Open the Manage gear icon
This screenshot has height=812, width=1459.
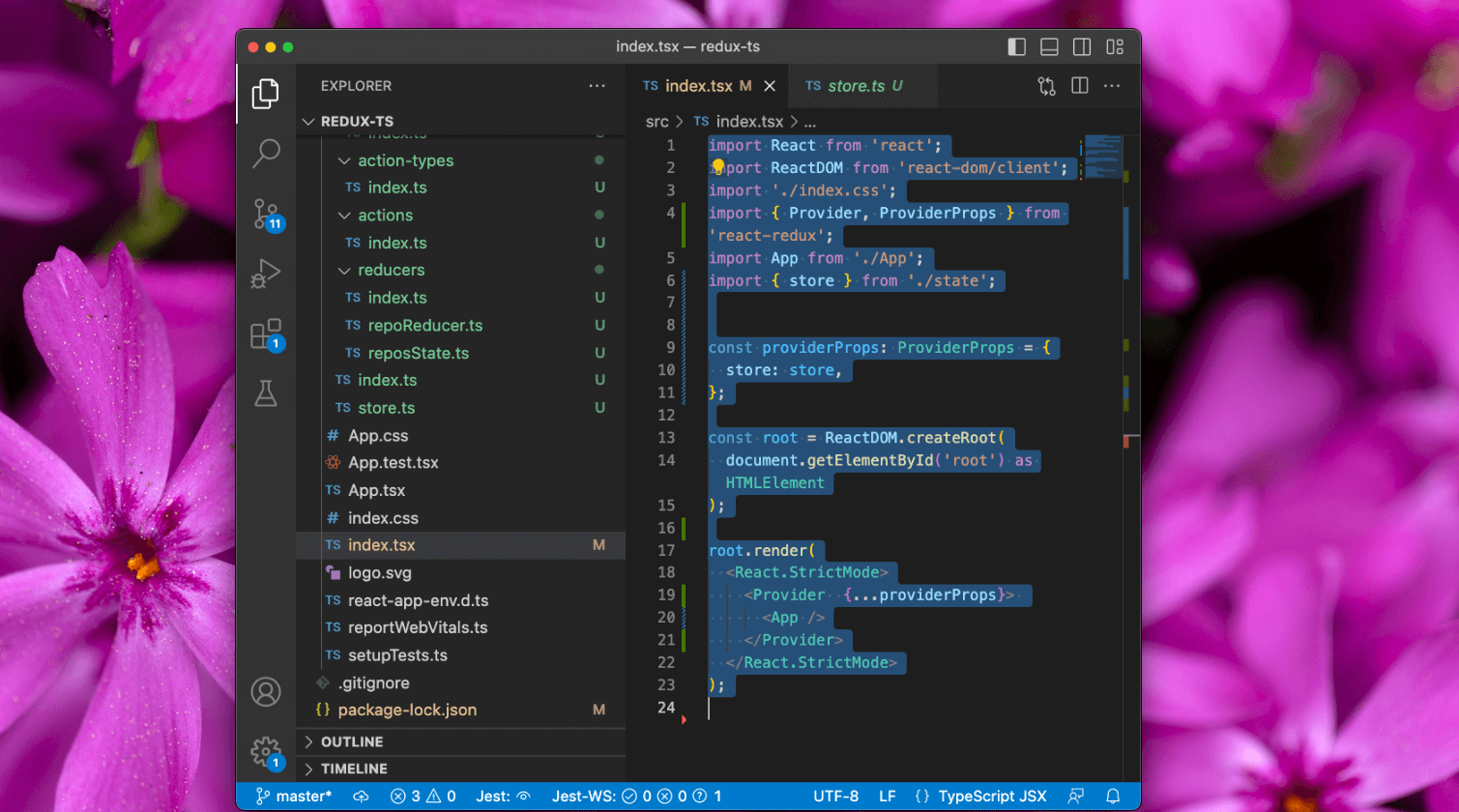[266, 753]
